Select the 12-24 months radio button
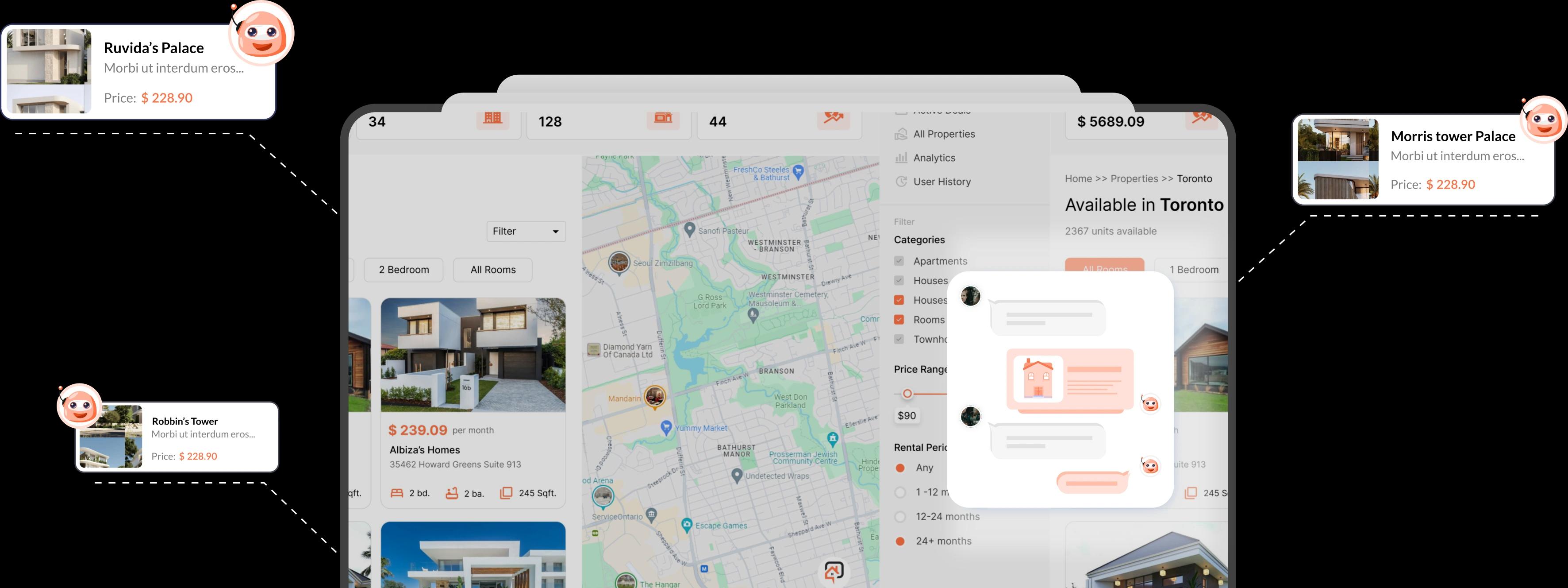Viewport: 1568px width, 588px height. (900, 517)
